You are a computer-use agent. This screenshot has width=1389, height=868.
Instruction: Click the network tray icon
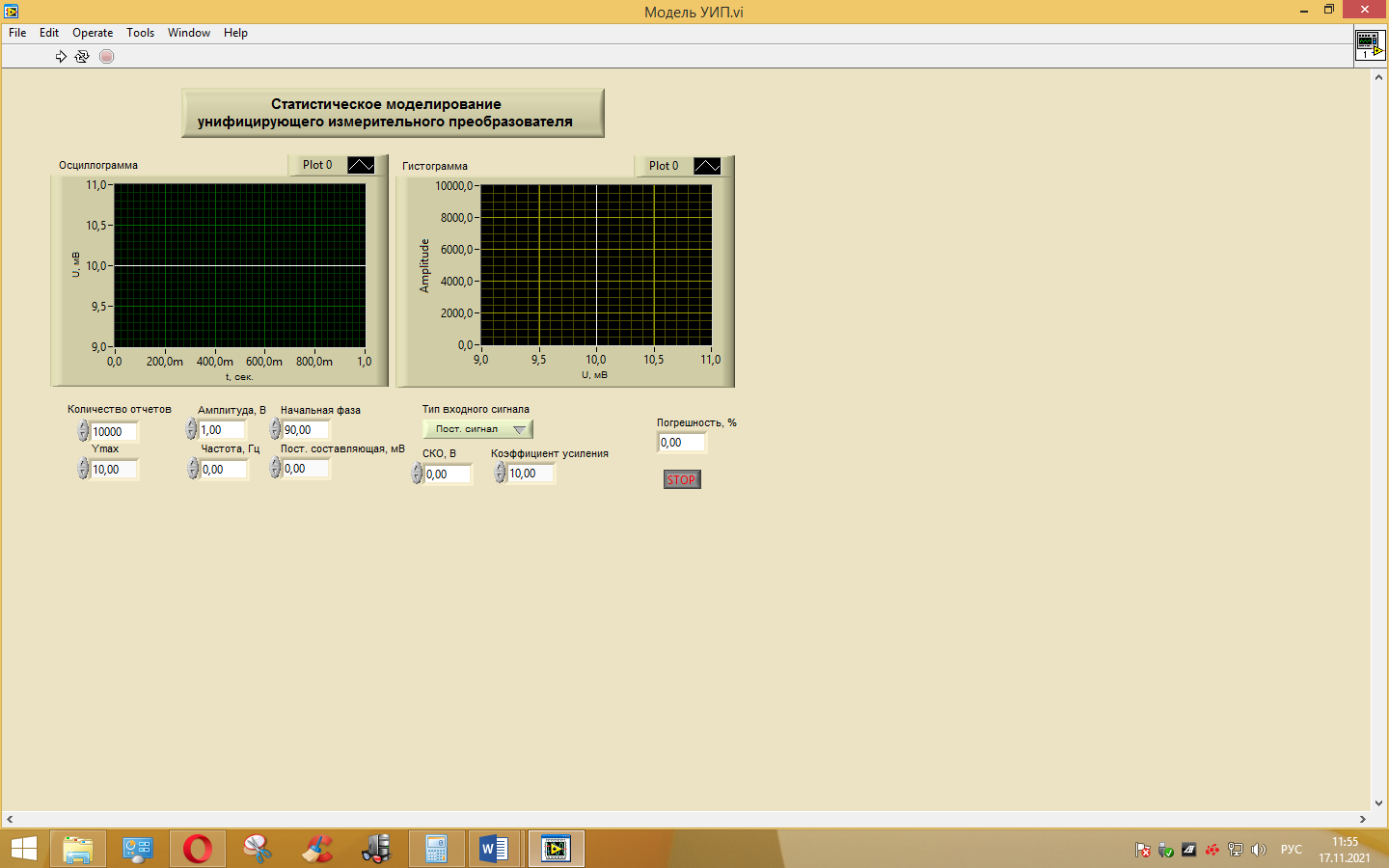[x=1235, y=850]
